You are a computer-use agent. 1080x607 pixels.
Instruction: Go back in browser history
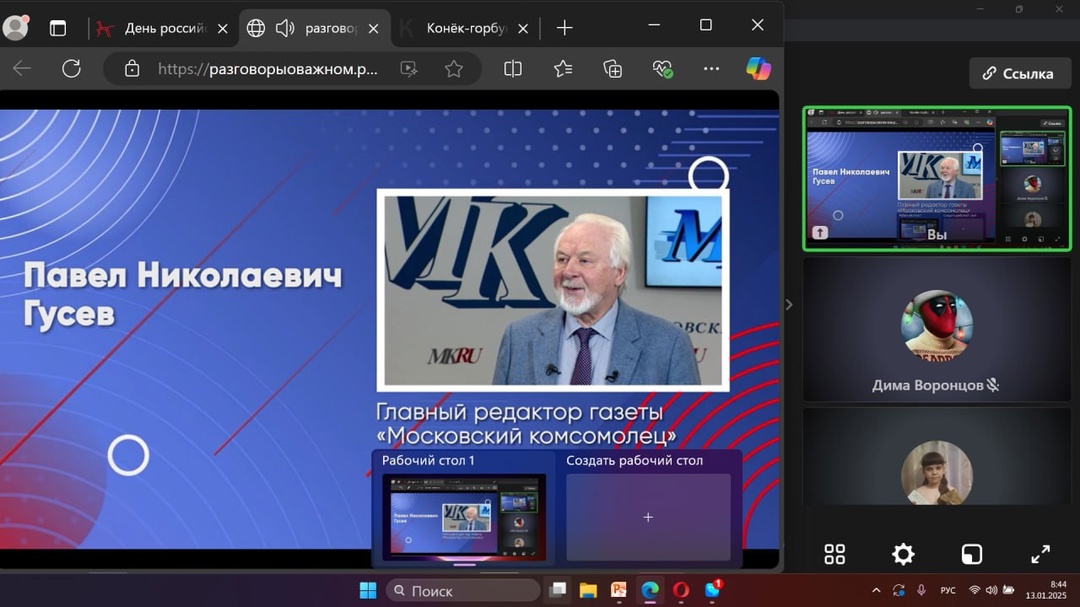[x=22, y=68]
